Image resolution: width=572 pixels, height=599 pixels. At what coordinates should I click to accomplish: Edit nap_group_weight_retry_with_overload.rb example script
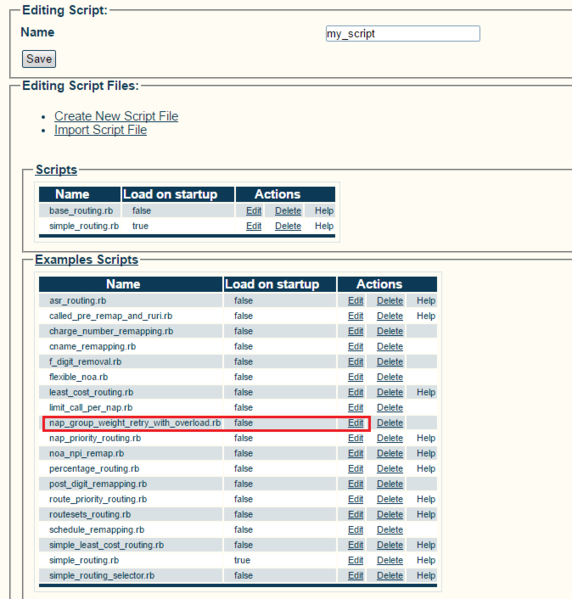coord(355,423)
